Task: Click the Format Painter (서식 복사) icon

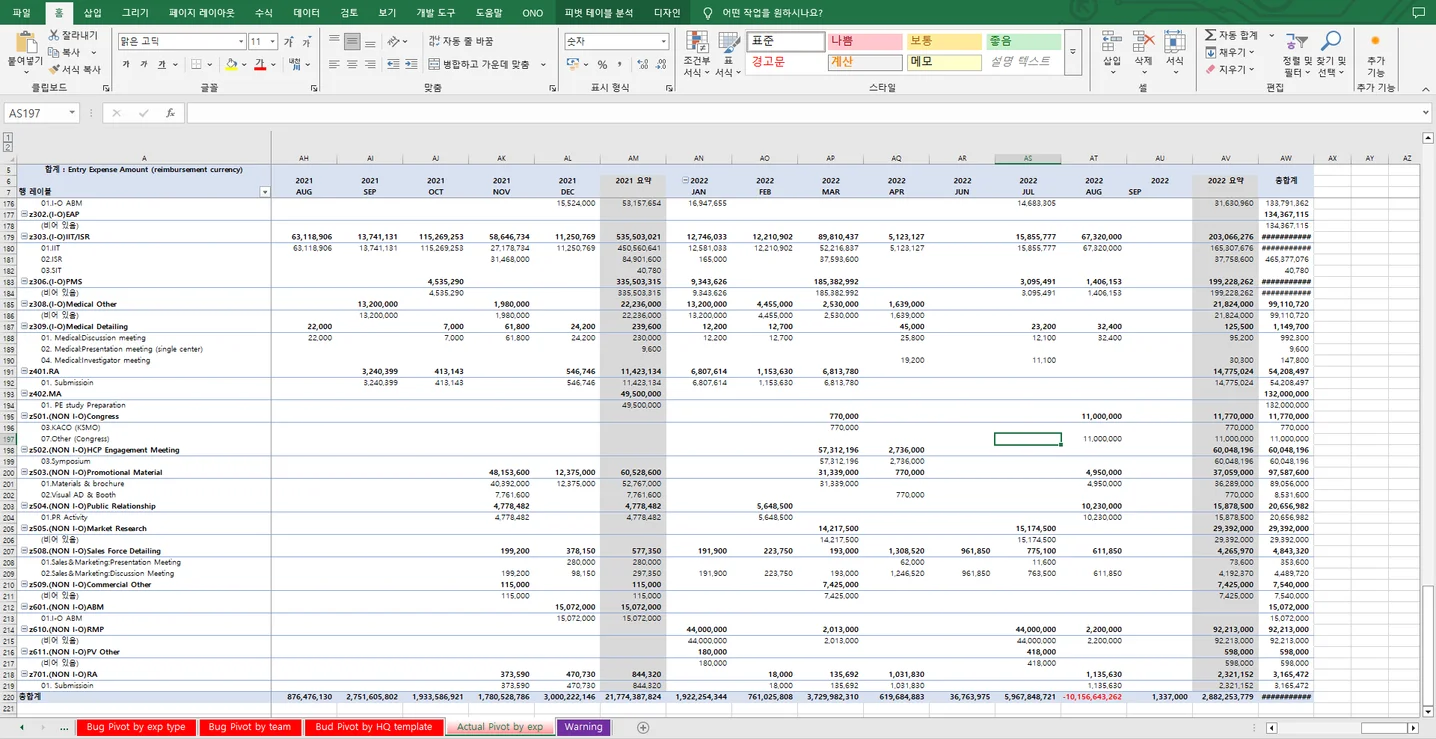Action: click(x=54, y=70)
